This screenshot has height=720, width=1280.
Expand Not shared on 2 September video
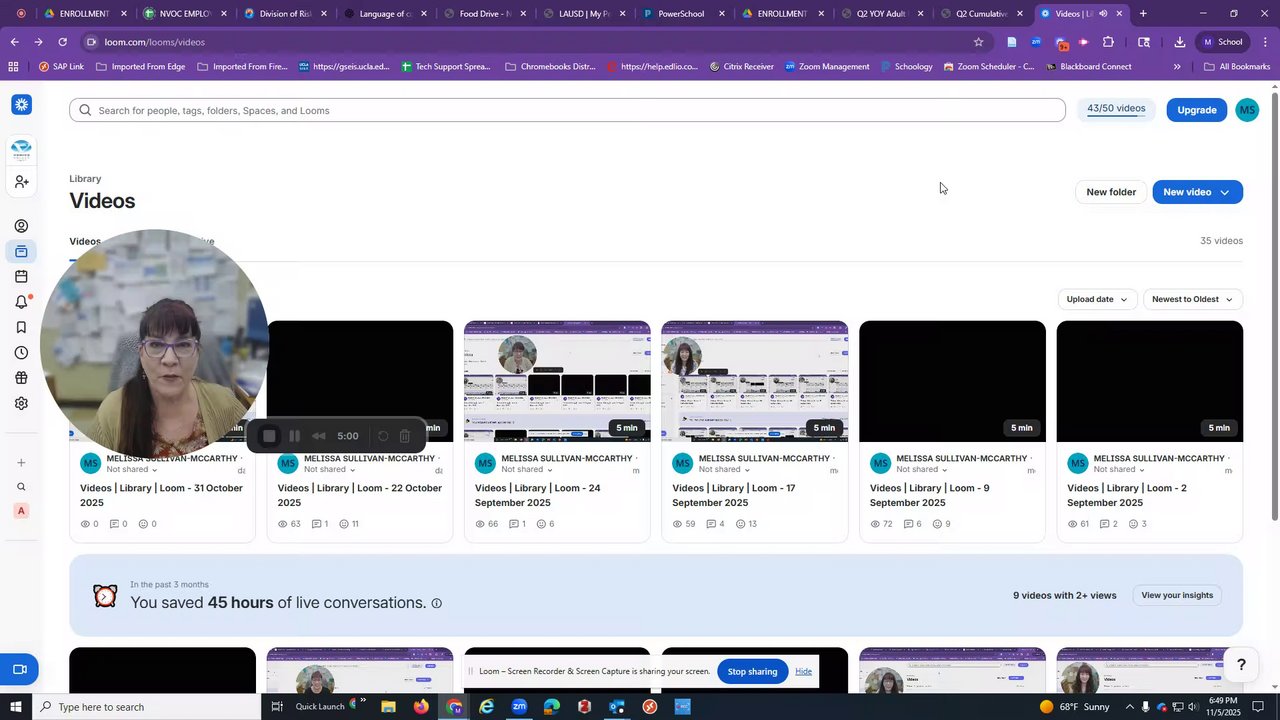pos(1118,469)
